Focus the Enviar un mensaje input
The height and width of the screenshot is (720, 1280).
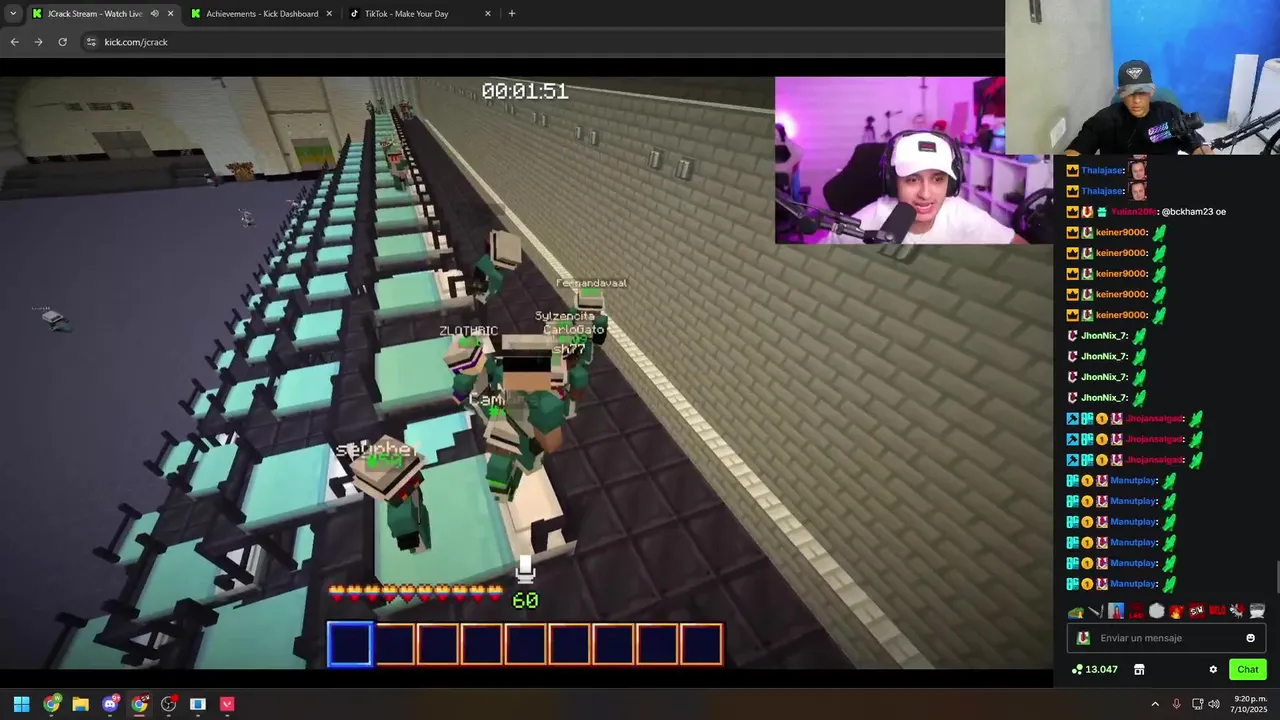tap(1166, 638)
